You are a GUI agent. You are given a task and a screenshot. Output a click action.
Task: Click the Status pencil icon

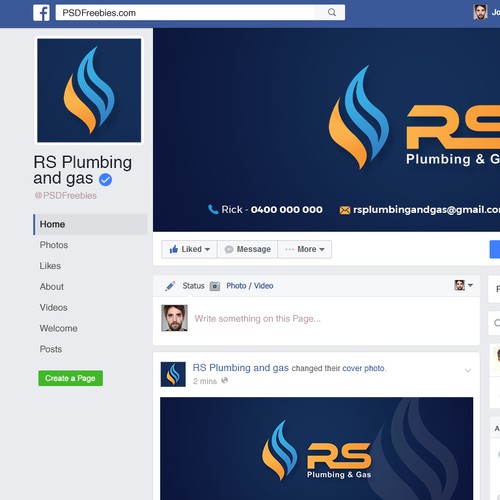point(170,286)
